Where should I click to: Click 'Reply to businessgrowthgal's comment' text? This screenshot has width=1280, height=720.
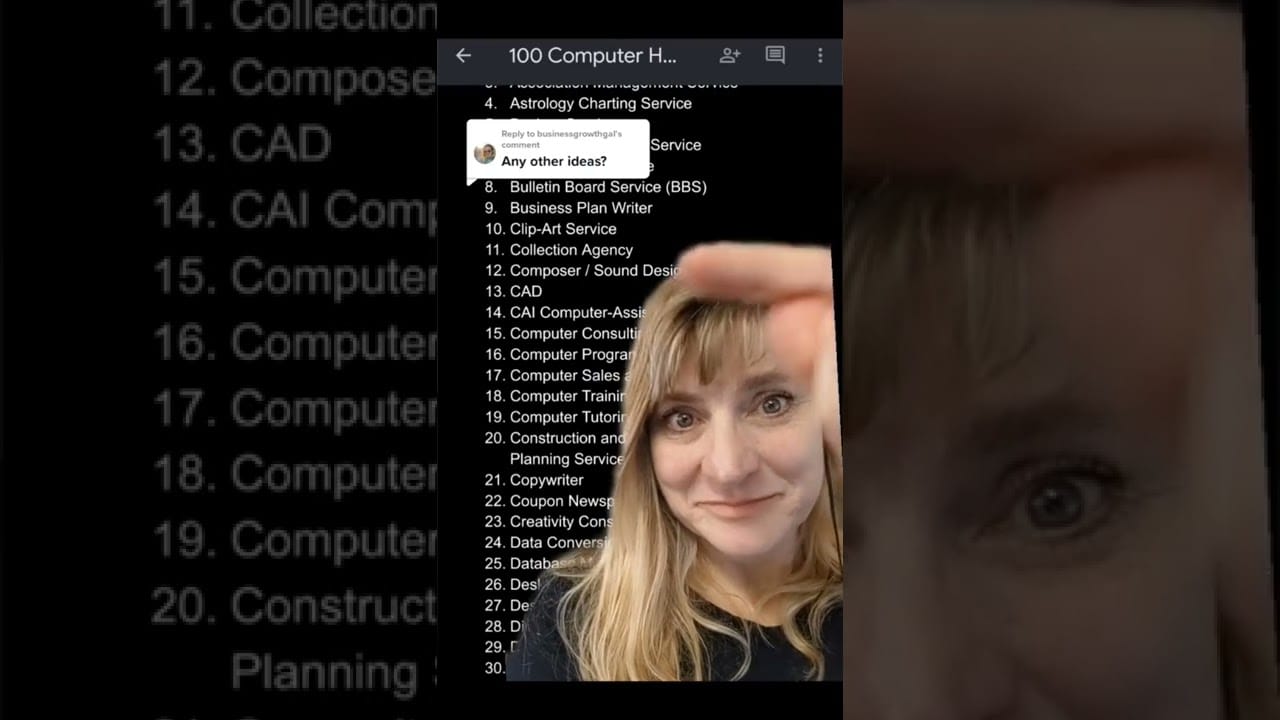(561, 139)
